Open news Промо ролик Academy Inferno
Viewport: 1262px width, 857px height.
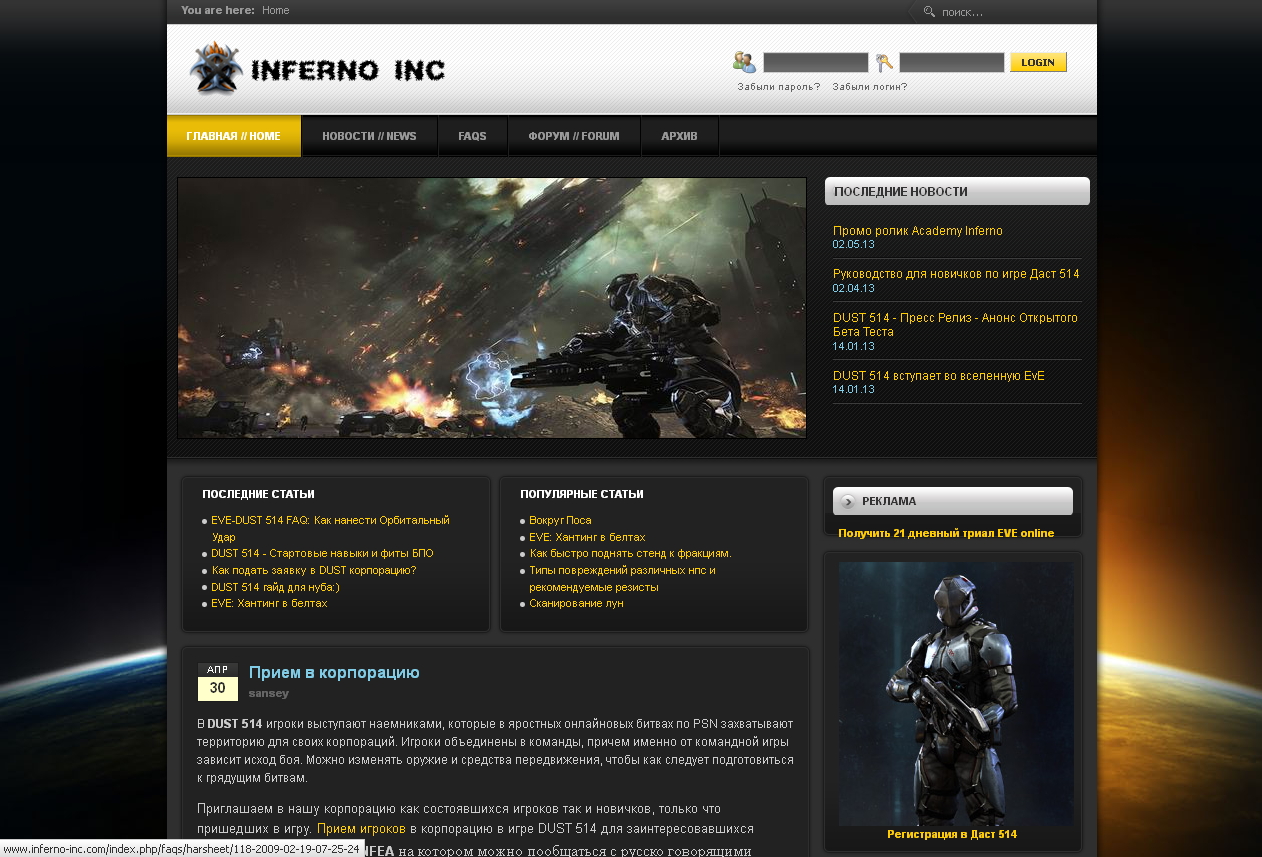[x=918, y=231]
